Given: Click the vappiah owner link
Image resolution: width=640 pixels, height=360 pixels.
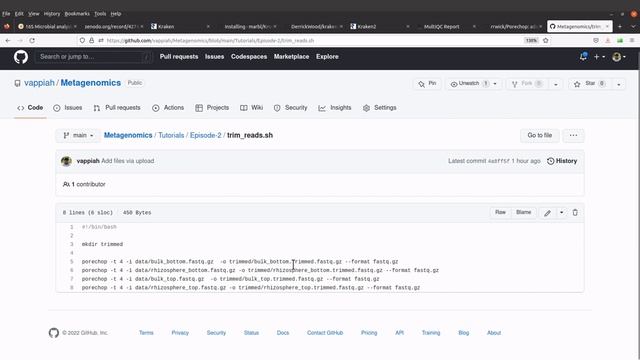Looking at the screenshot, I should tap(39, 83).
